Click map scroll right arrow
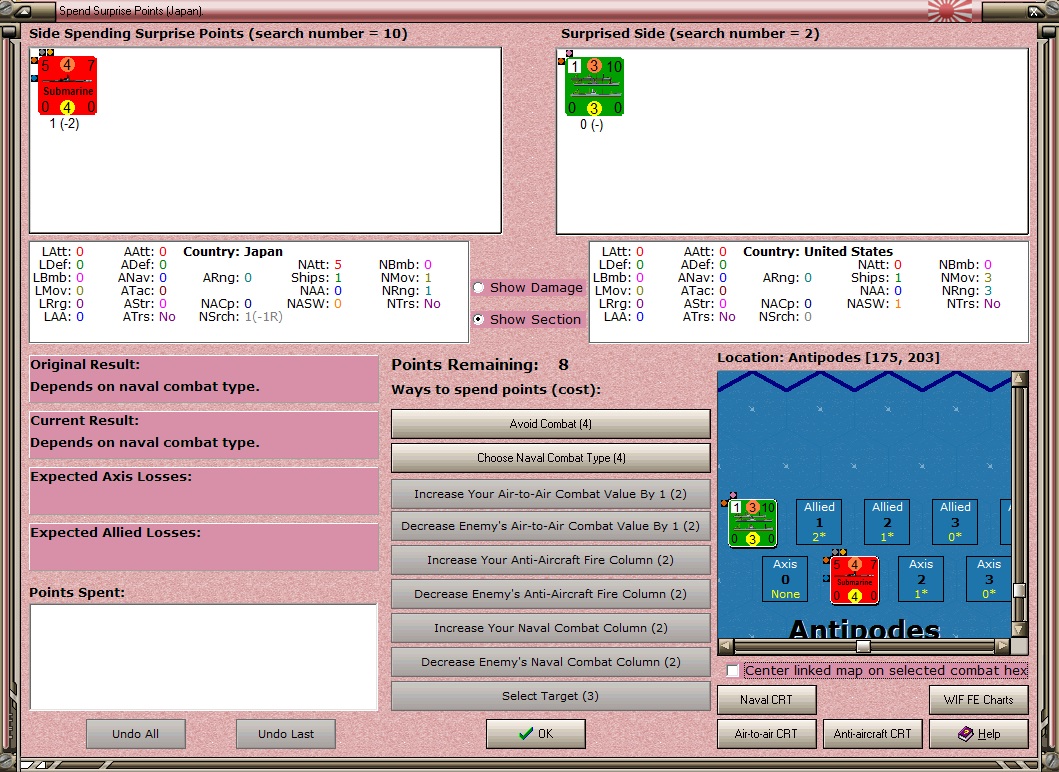 (1004, 646)
